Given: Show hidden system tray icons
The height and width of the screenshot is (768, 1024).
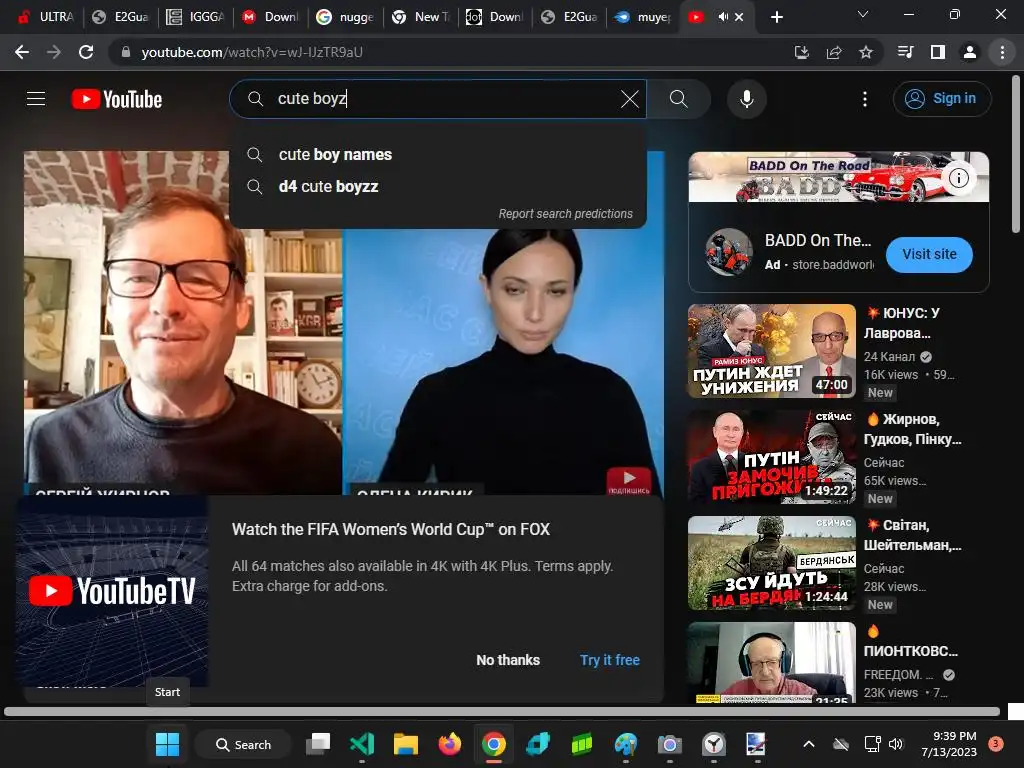Looking at the screenshot, I should pos(808,744).
